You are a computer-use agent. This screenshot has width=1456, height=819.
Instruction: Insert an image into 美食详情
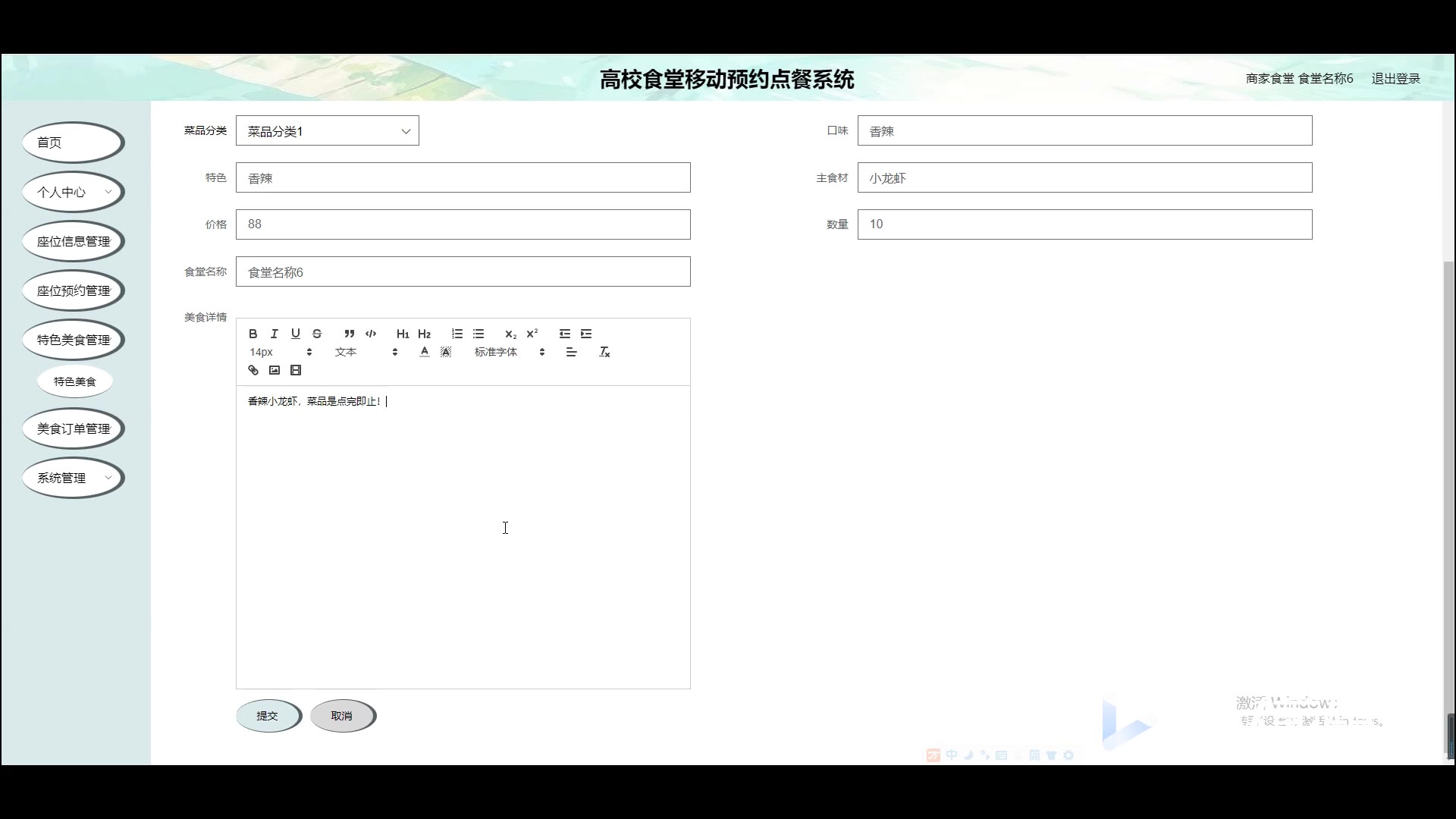(275, 370)
